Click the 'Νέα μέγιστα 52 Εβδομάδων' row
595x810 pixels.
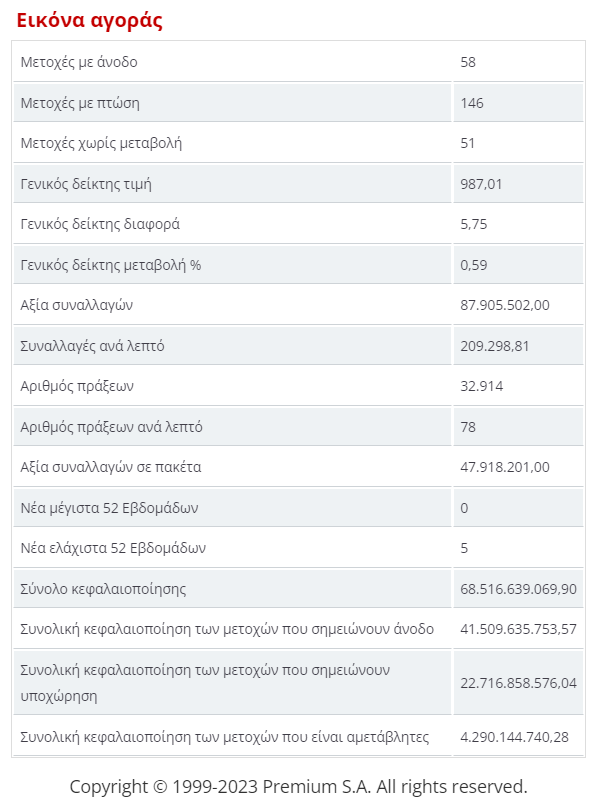tap(299, 508)
